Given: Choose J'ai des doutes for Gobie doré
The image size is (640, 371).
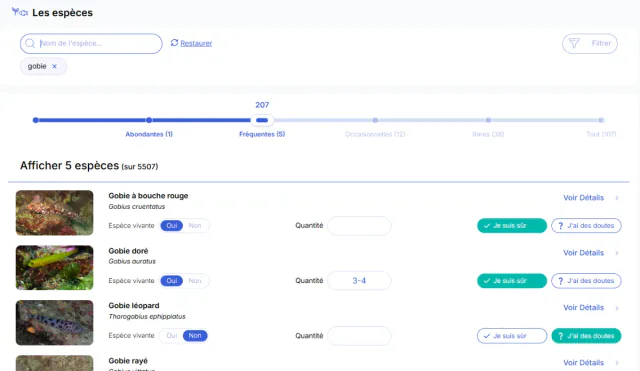Looking at the screenshot, I should [x=586, y=281].
